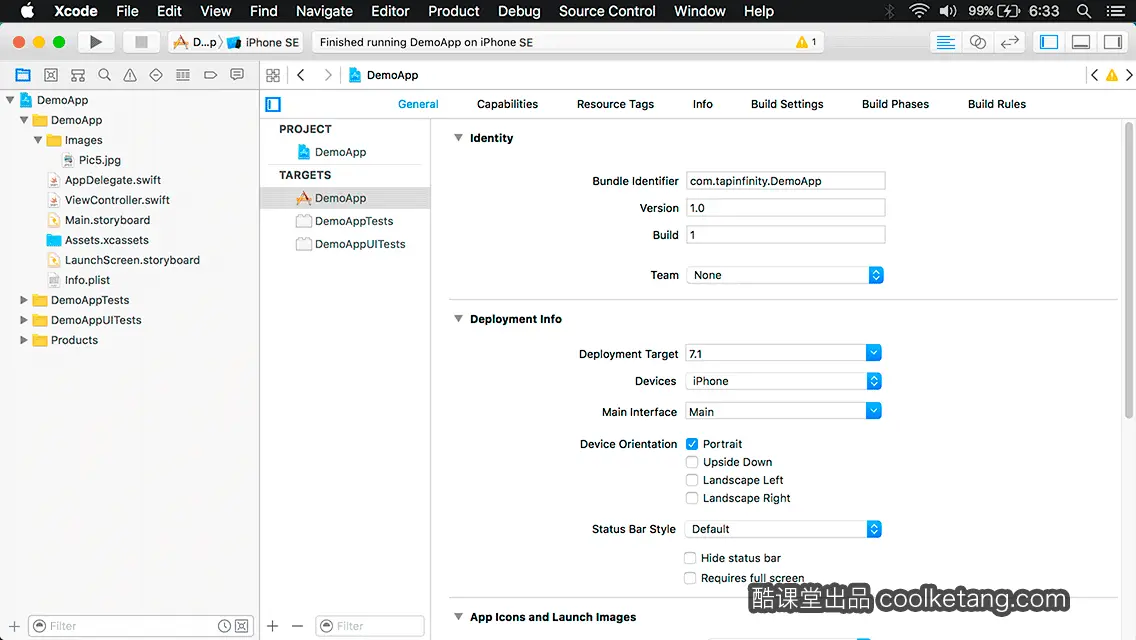This screenshot has height=640, width=1136.
Task: Click the Bundle Identifier field
Action: tap(785, 180)
